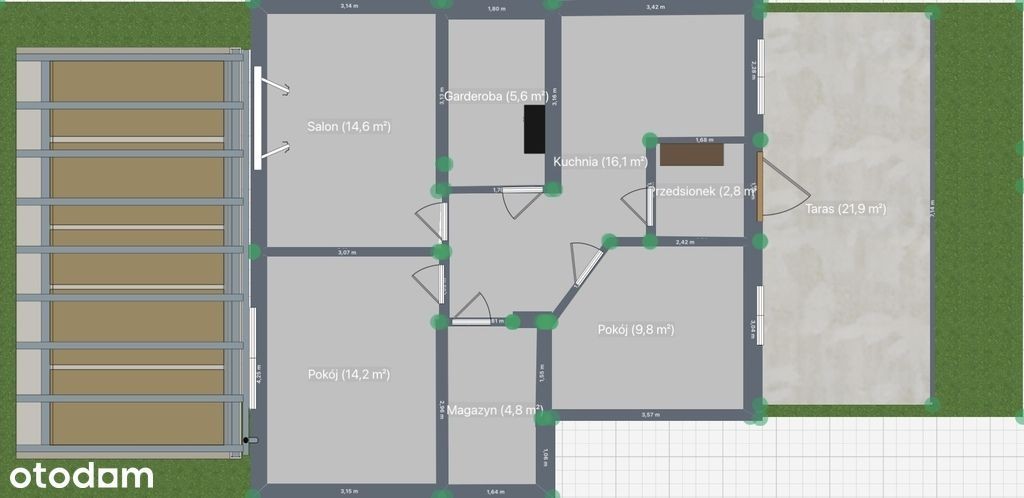
Task: Click the Kuchnia (16,1 m²) room label
Action: [x=600, y=161]
